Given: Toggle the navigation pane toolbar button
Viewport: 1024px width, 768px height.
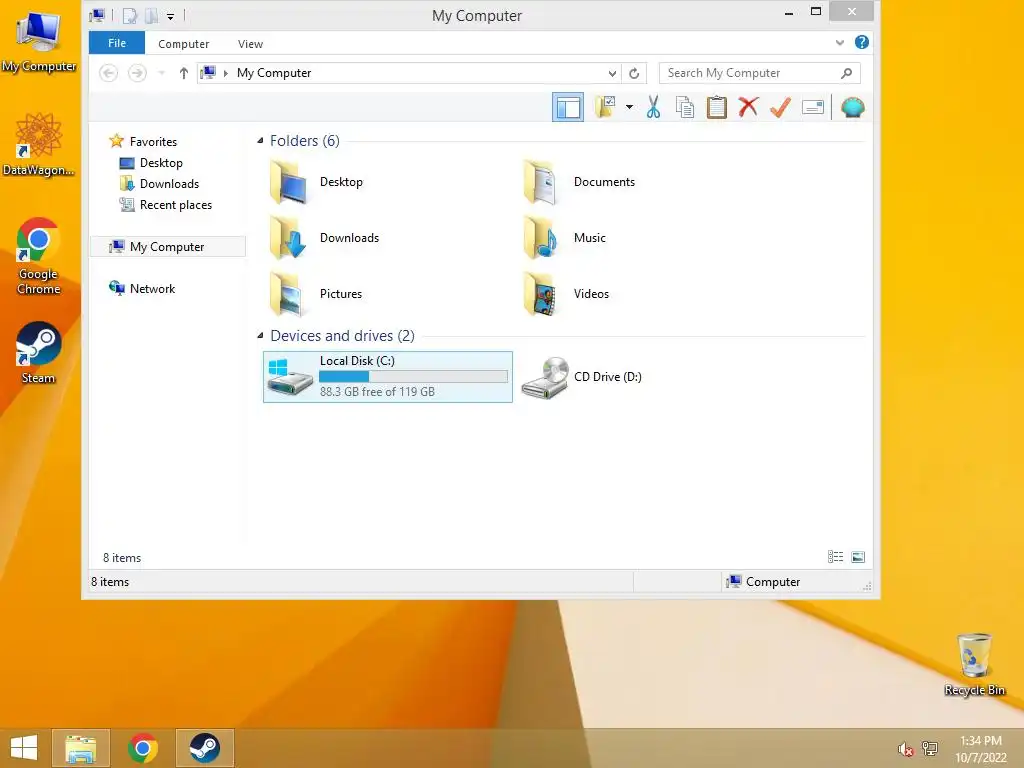Looking at the screenshot, I should (x=568, y=107).
